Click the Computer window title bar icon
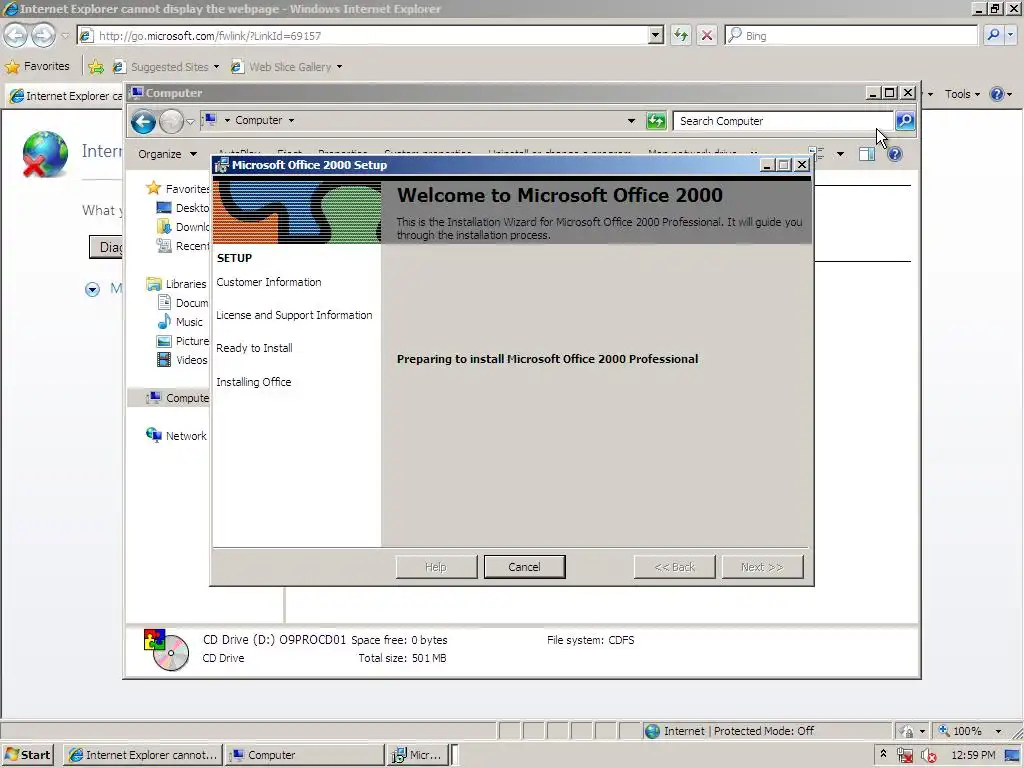The width and height of the screenshot is (1024, 768). point(136,93)
